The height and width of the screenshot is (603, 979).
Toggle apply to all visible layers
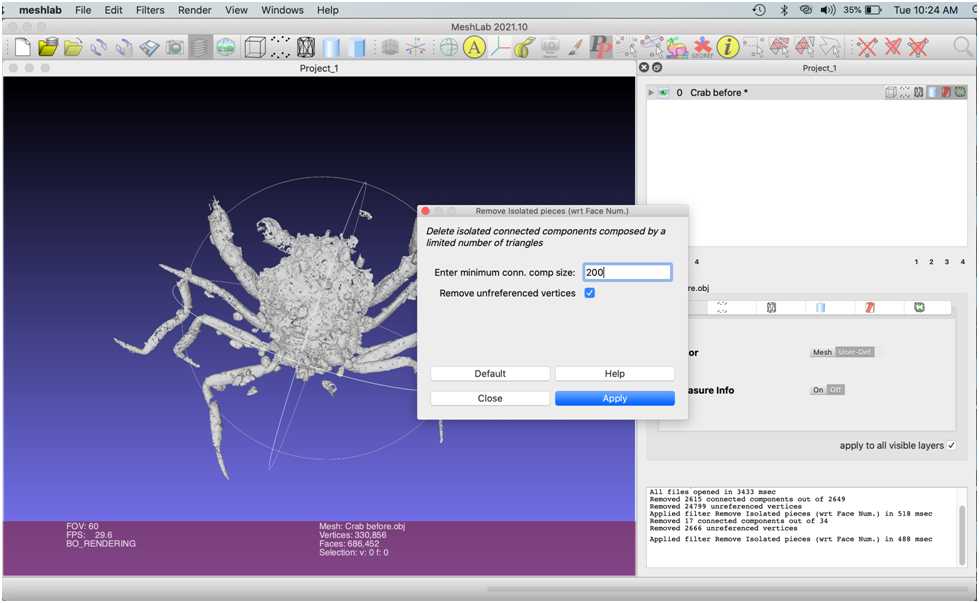[x=952, y=445]
